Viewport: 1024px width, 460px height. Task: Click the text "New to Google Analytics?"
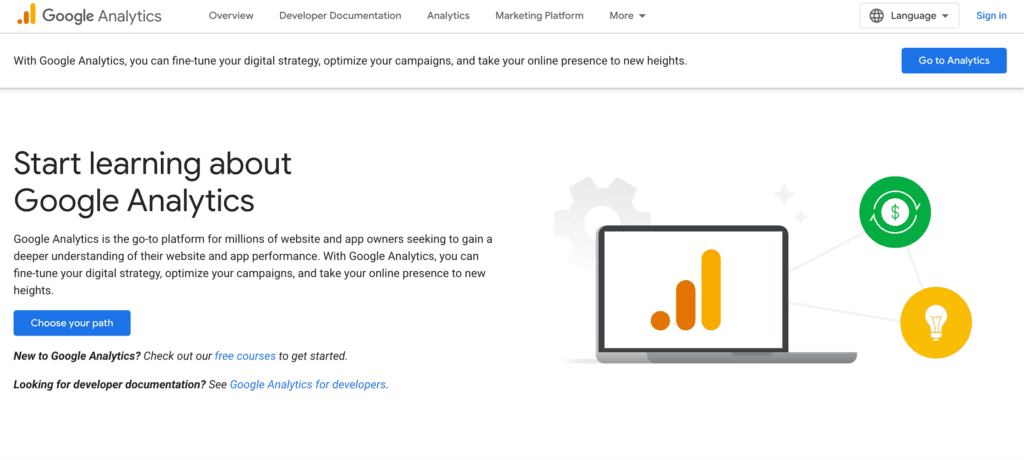[77, 356]
